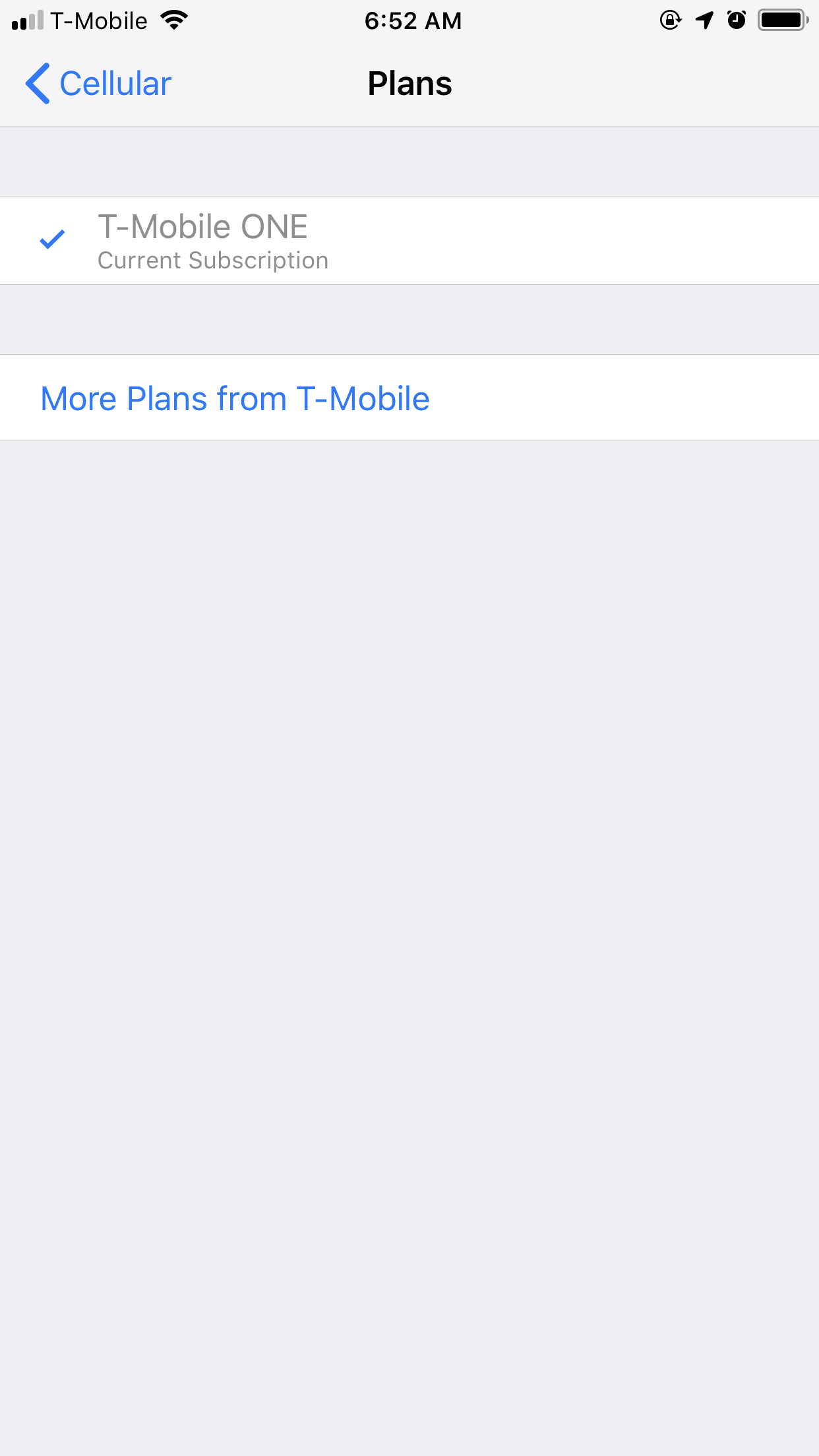This screenshot has width=819, height=1456.
Task: Click the blue back chevron arrow
Action: pyautogui.click(x=38, y=84)
